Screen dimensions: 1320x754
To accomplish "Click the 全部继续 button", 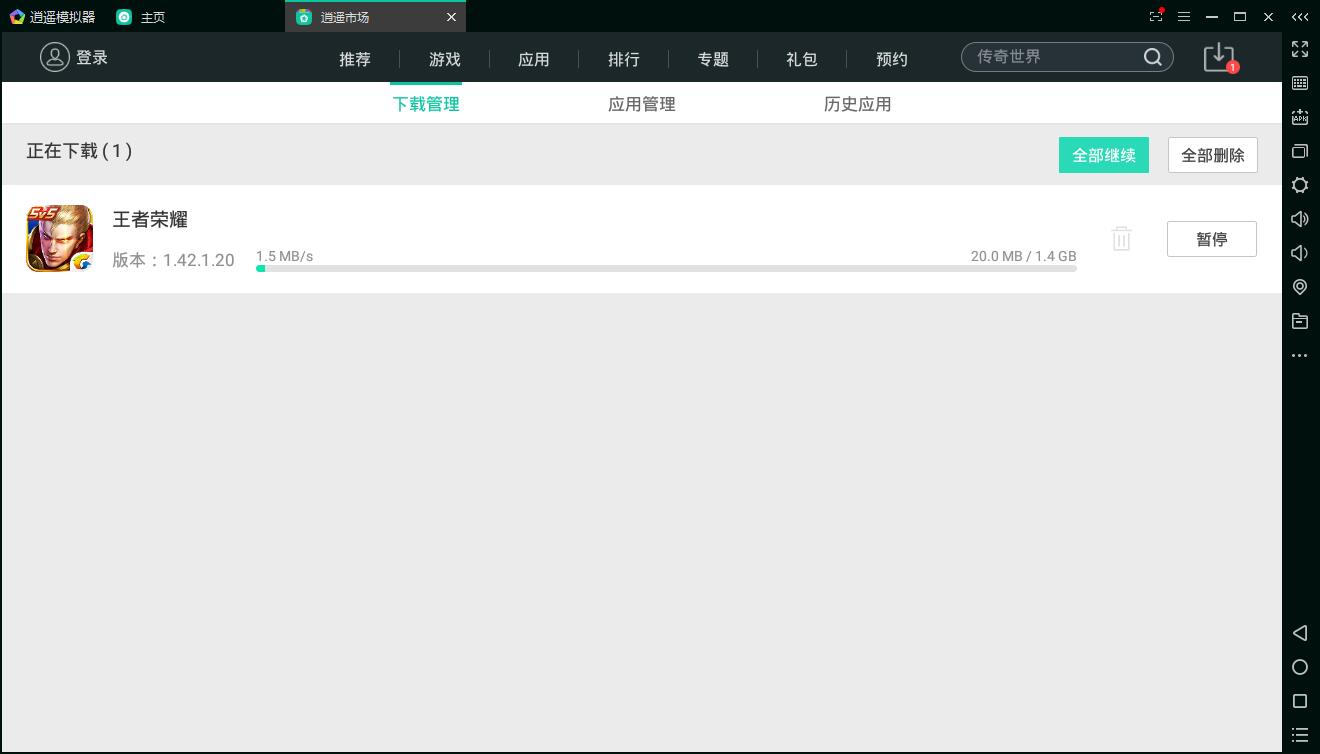I will tap(1104, 155).
